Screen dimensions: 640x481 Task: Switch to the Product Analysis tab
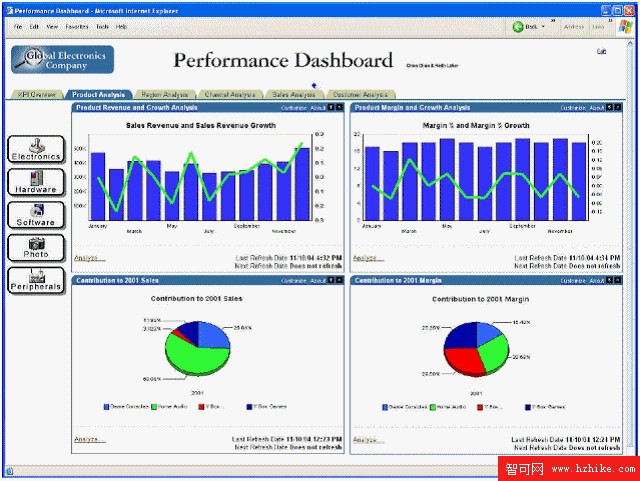[x=98, y=94]
